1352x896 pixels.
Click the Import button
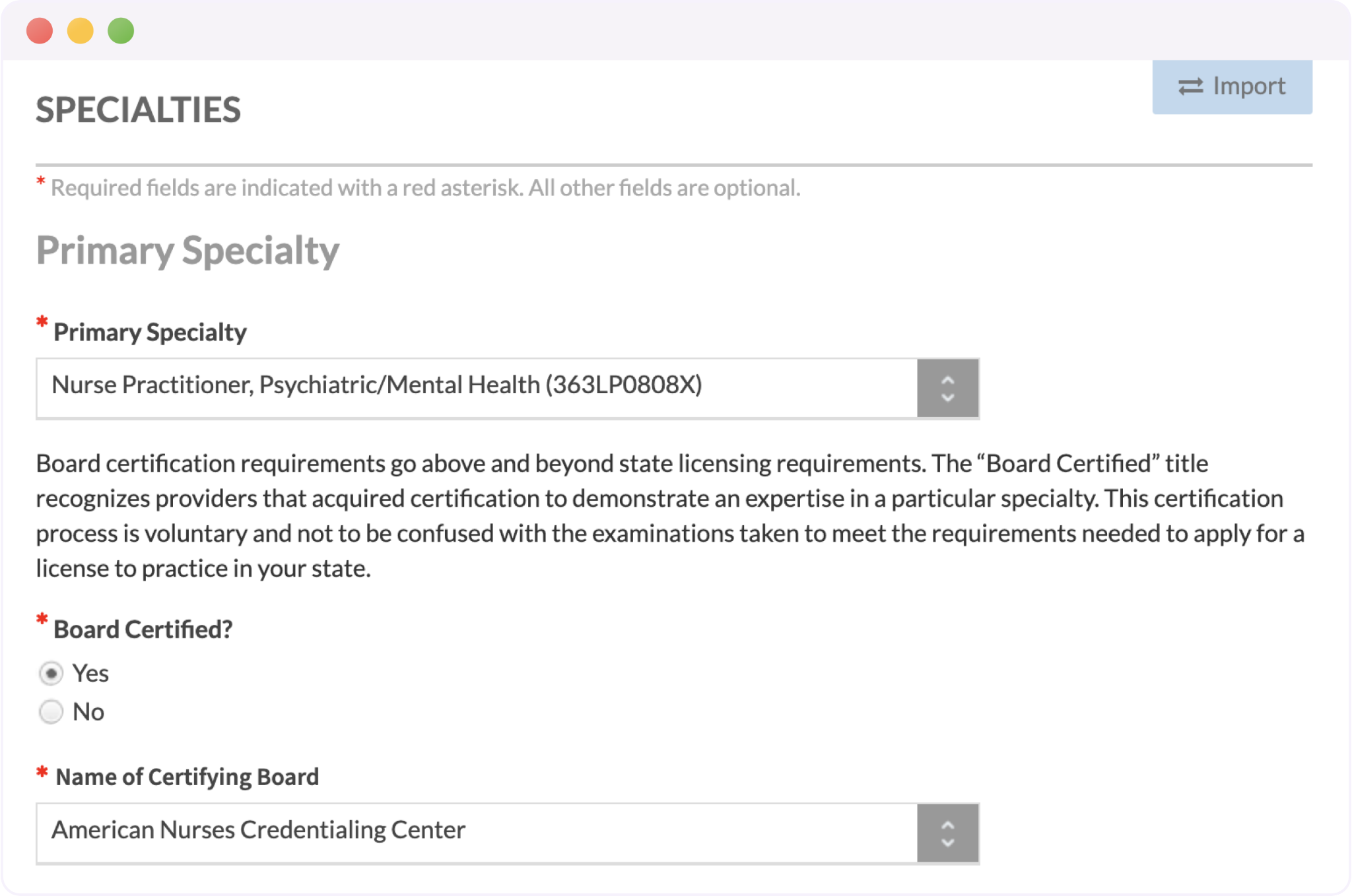click(1232, 86)
